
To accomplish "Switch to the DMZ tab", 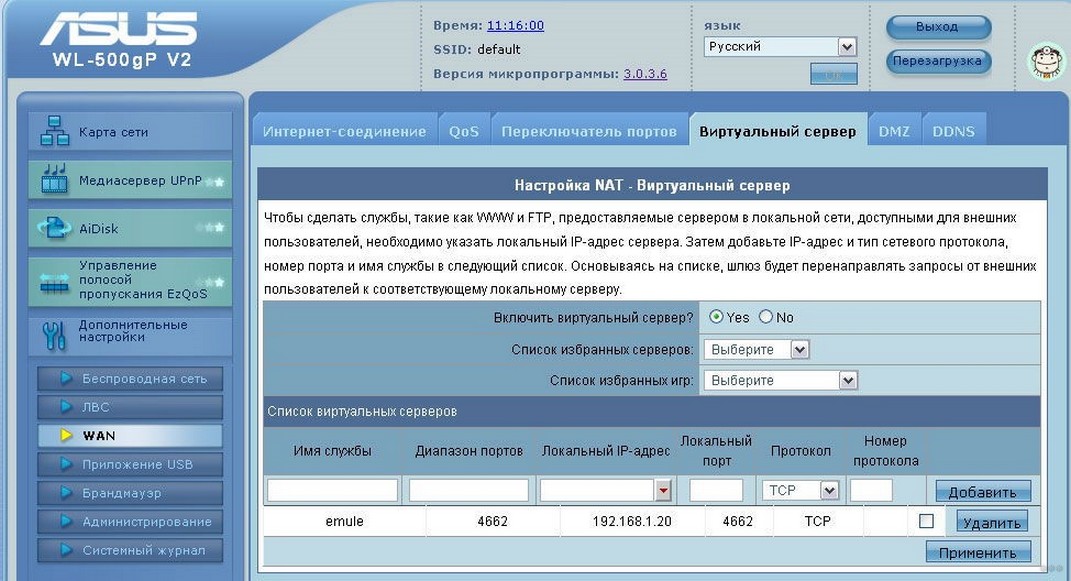I will tap(893, 132).
